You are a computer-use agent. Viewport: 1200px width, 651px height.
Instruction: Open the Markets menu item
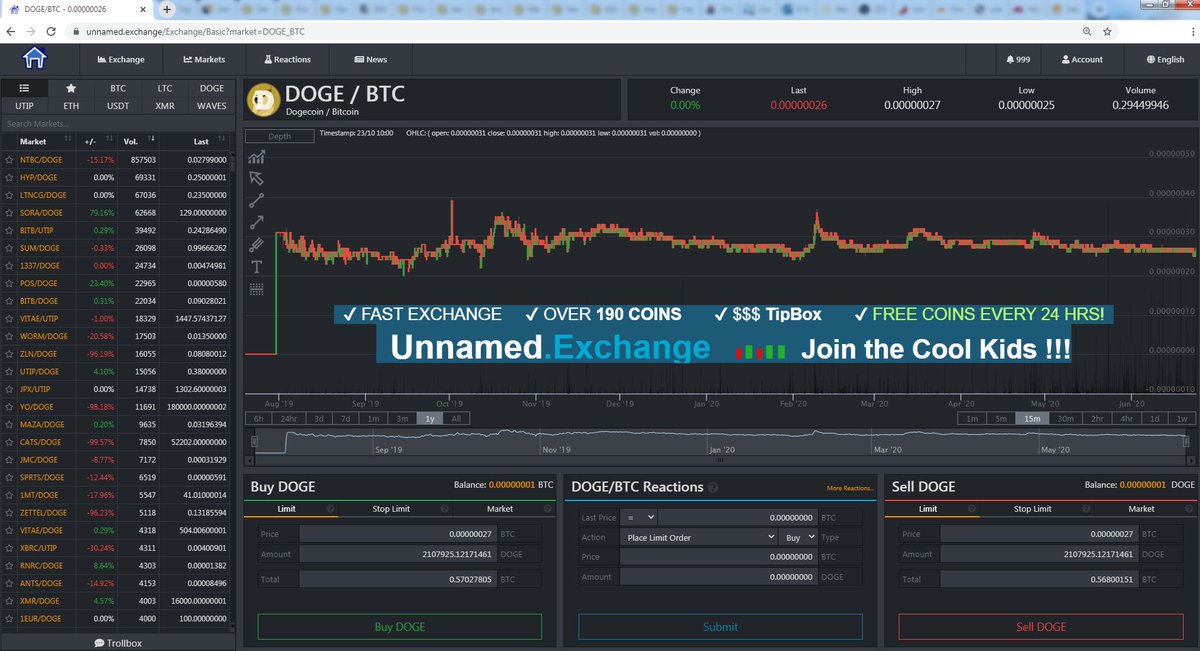pyautogui.click(x=204, y=59)
